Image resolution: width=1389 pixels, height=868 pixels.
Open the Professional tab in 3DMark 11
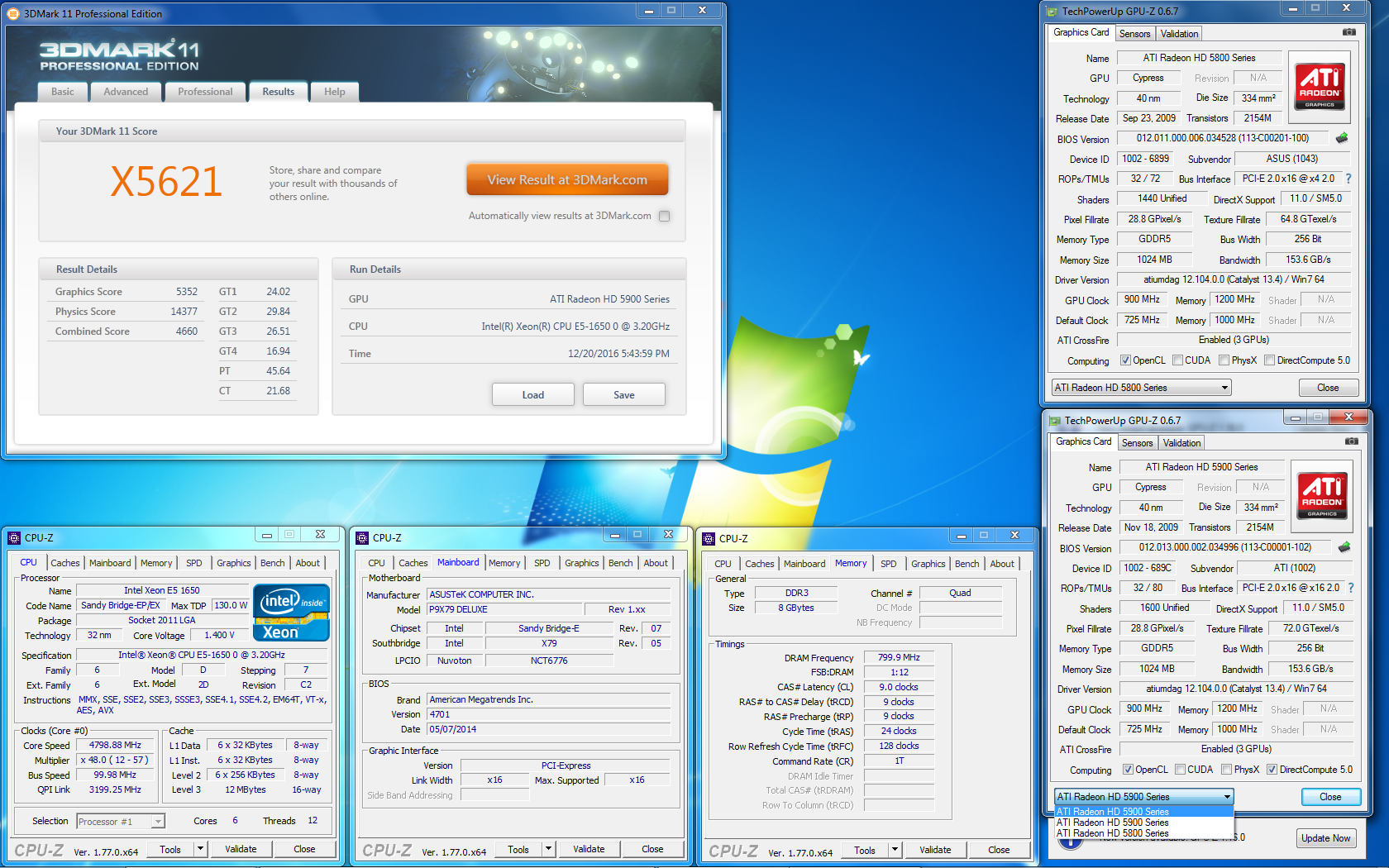205,92
